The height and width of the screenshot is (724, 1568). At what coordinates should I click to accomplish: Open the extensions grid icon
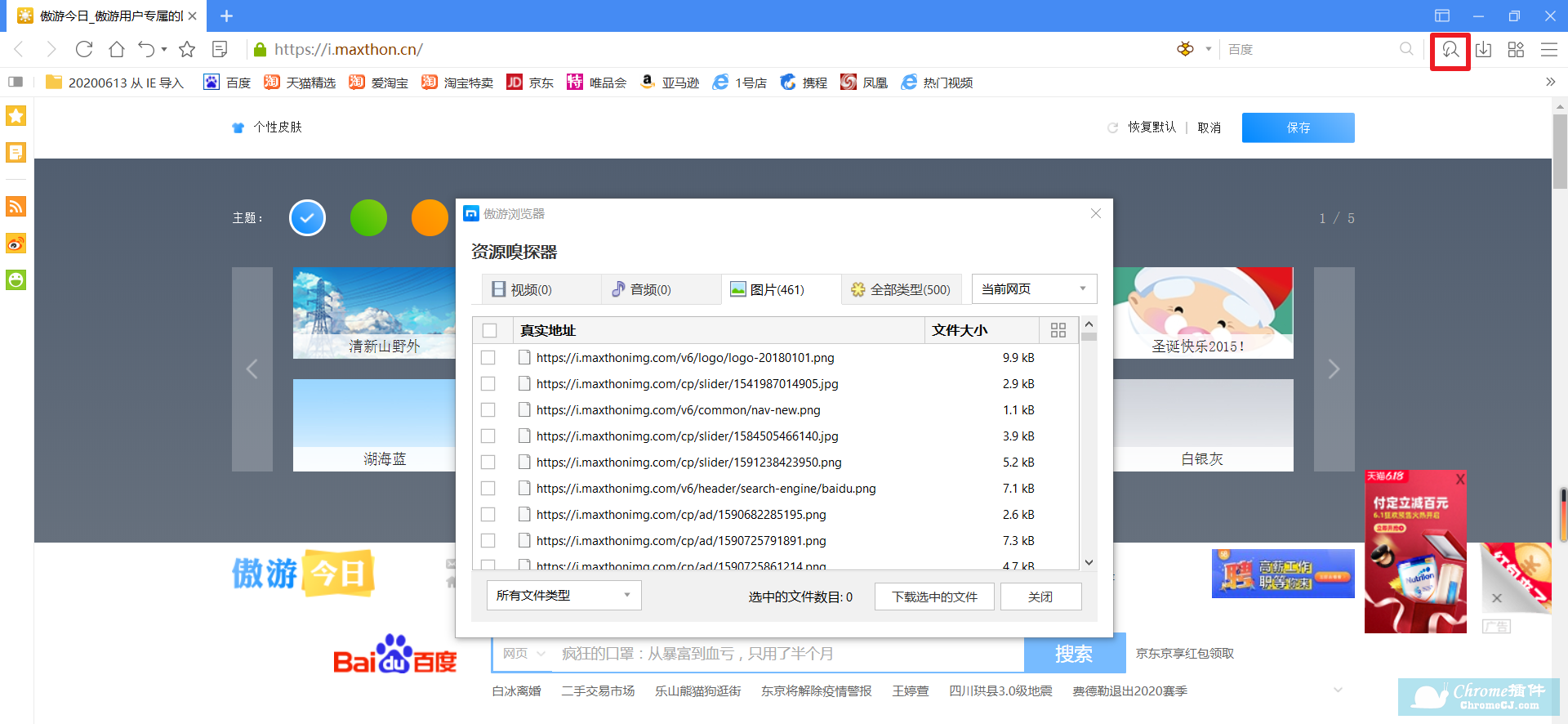tap(1516, 50)
